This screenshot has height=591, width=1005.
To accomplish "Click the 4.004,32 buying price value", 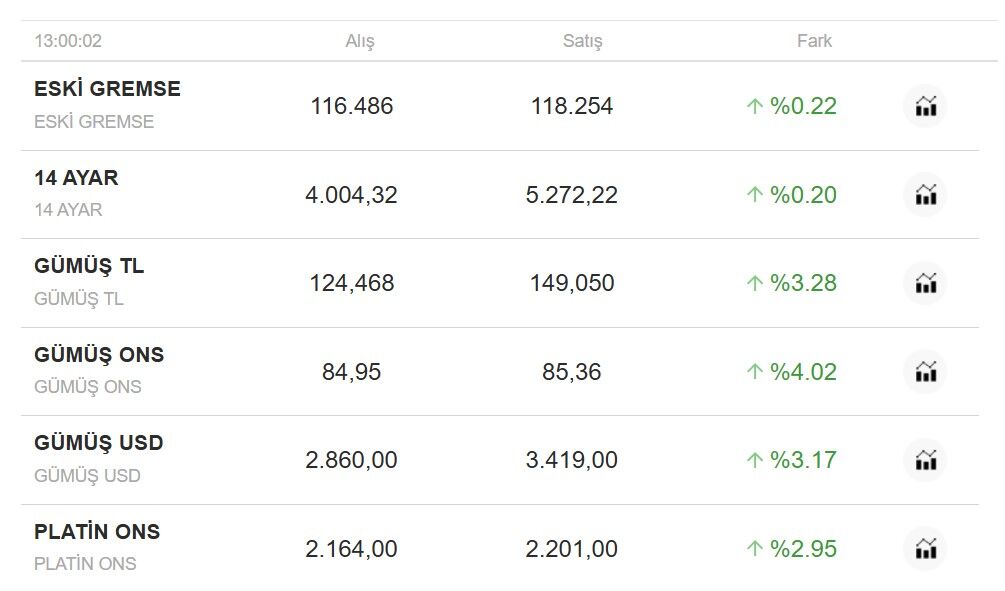I will [351, 195].
